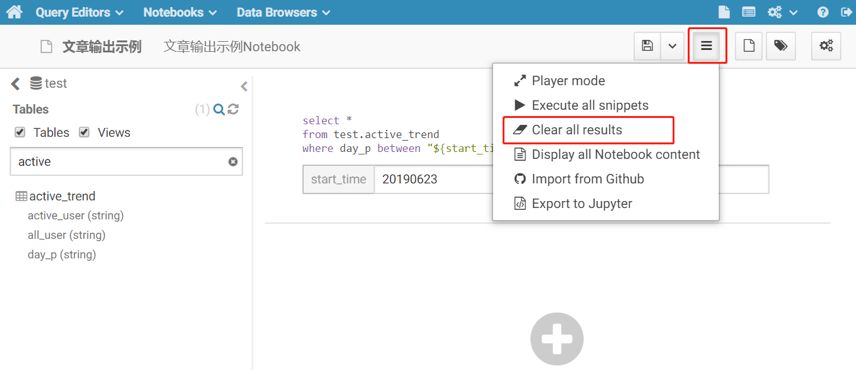Click the sign out icon
This screenshot has width=856, height=370.
845,13
